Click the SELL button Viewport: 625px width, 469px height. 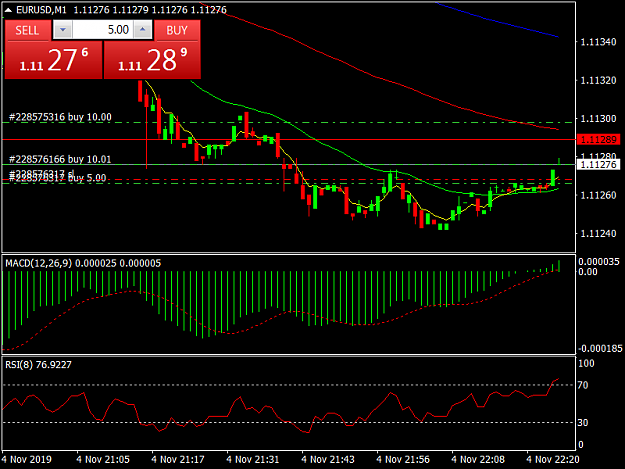point(28,30)
